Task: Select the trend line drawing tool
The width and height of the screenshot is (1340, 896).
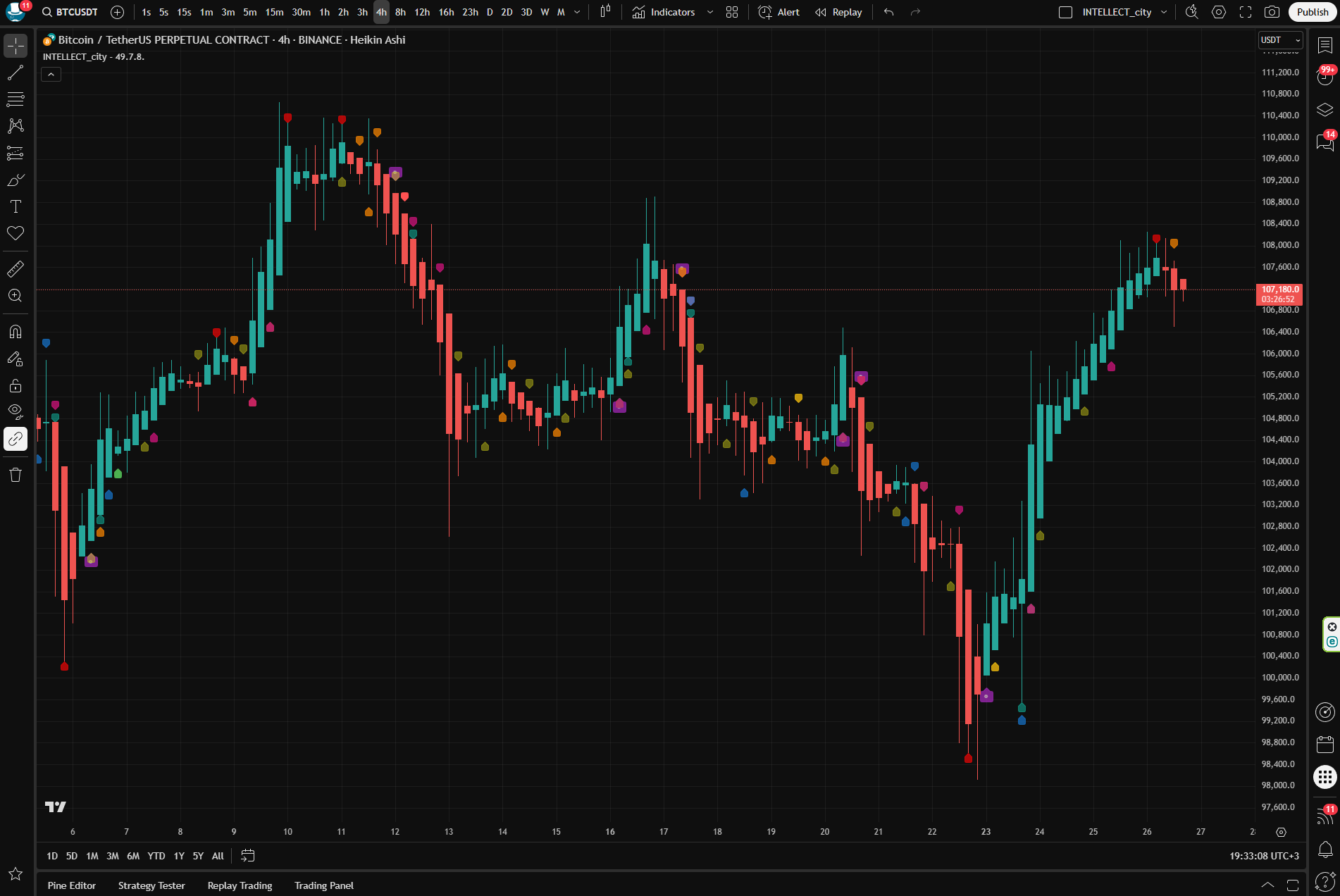Action: click(15, 73)
